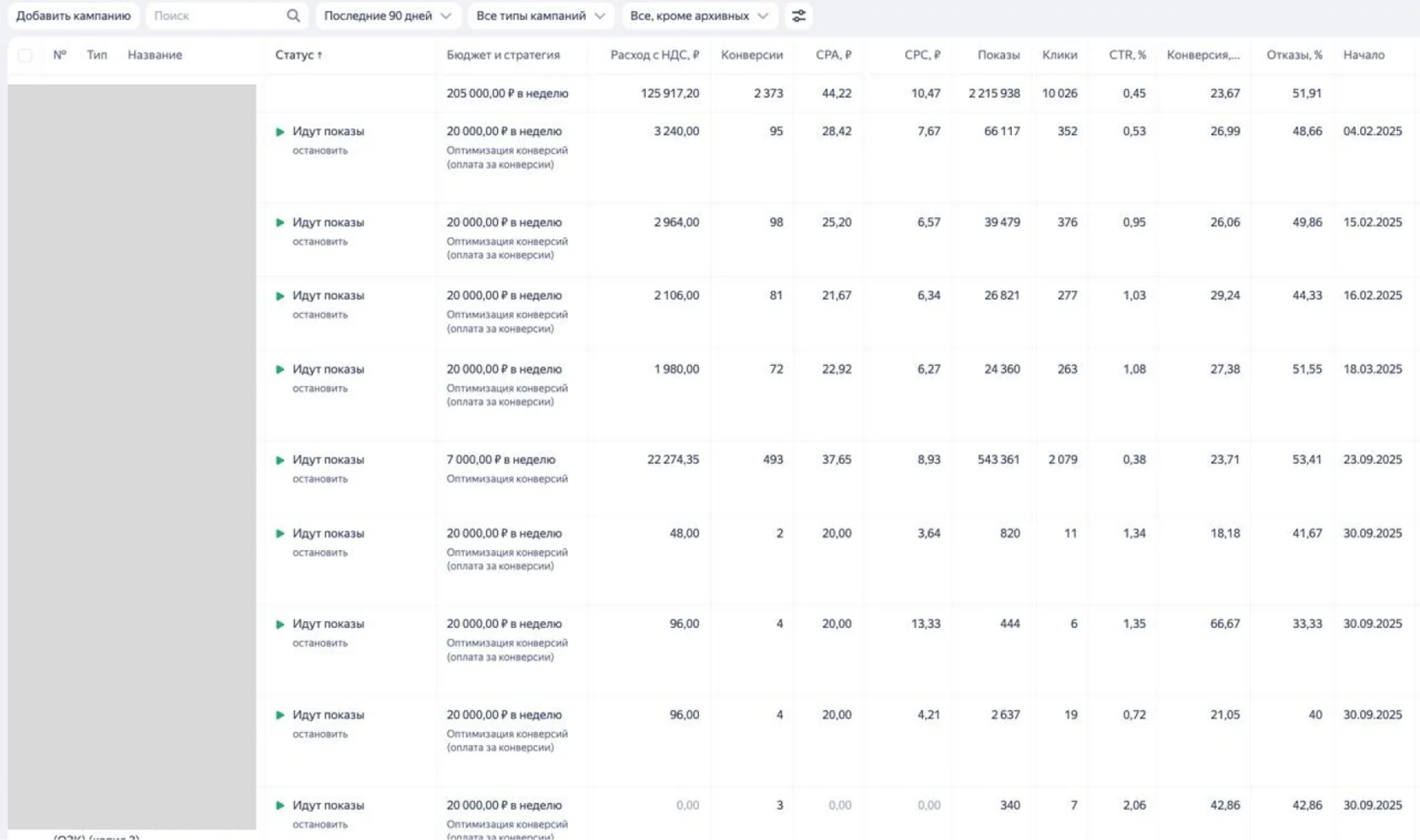Viewport: 1420px width, 840px height.
Task: Click the sort arrow next to Статус
Action: click(x=319, y=55)
